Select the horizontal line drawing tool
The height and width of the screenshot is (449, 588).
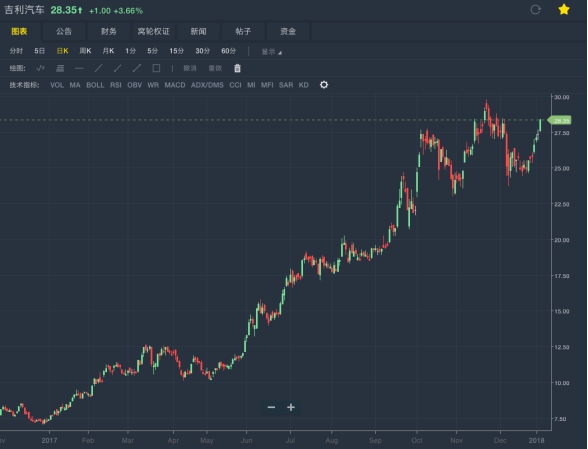coord(79,68)
